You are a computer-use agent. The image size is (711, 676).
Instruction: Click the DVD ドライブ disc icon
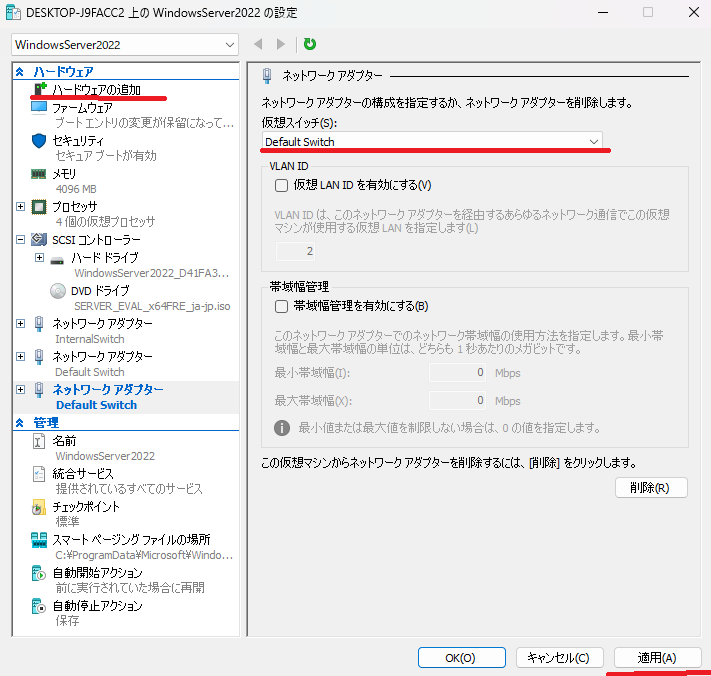coord(58,291)
